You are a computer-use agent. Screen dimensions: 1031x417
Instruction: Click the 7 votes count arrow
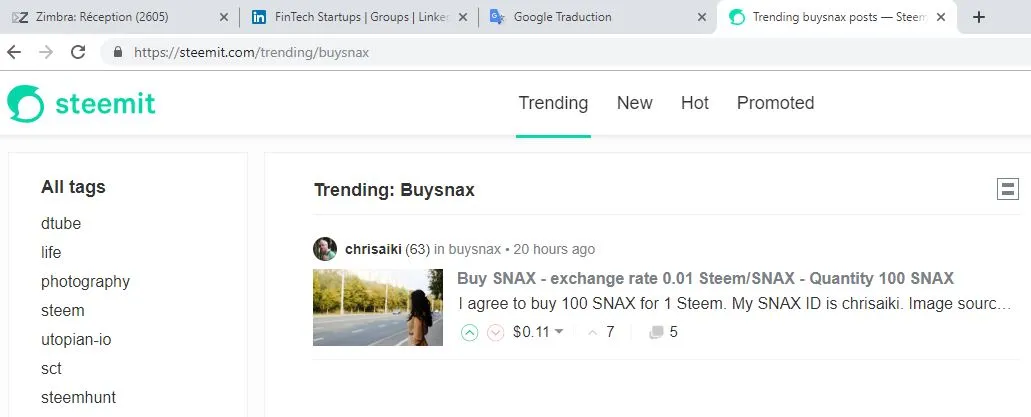click(593, 332)
